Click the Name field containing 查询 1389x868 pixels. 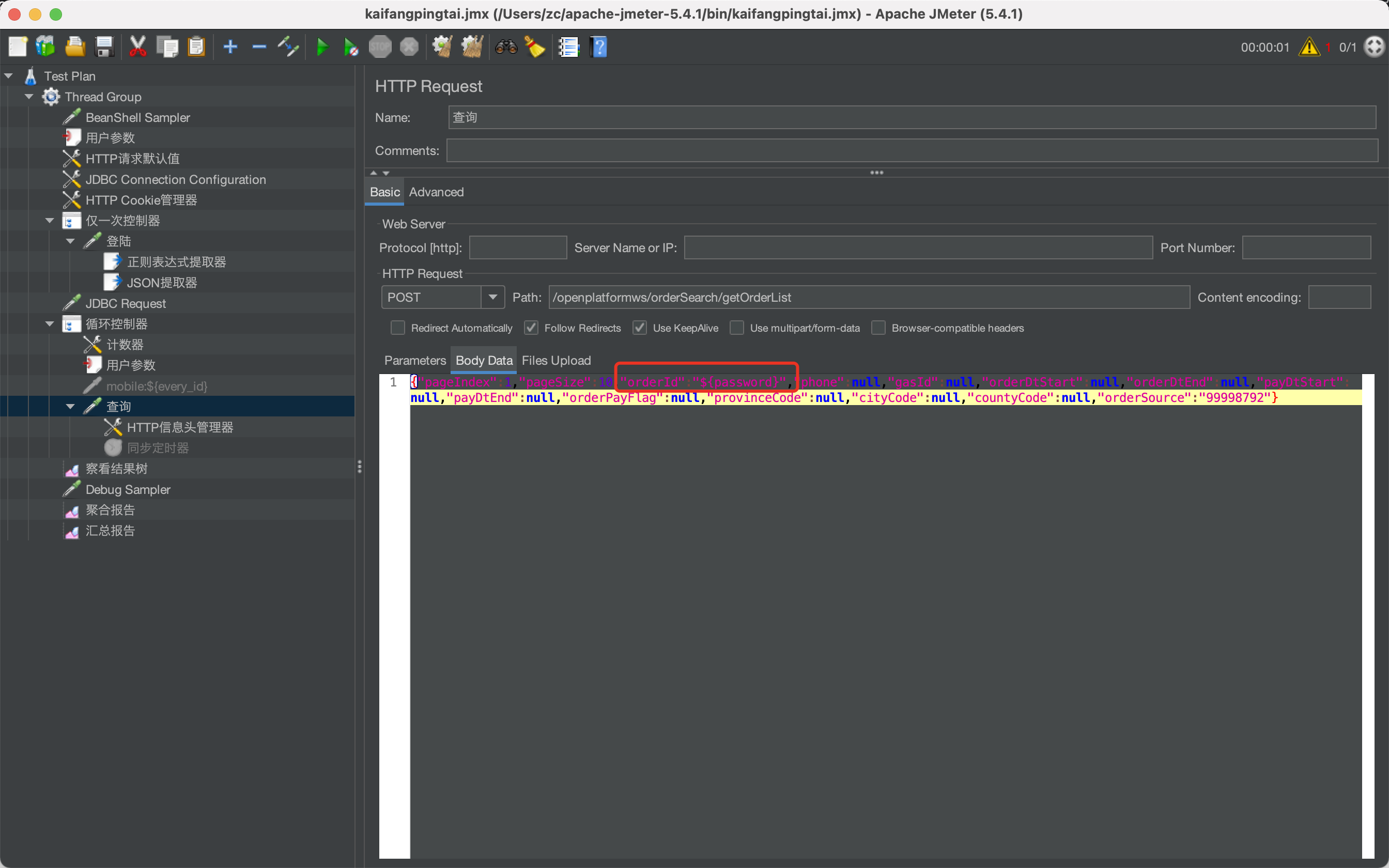point(912,117)
